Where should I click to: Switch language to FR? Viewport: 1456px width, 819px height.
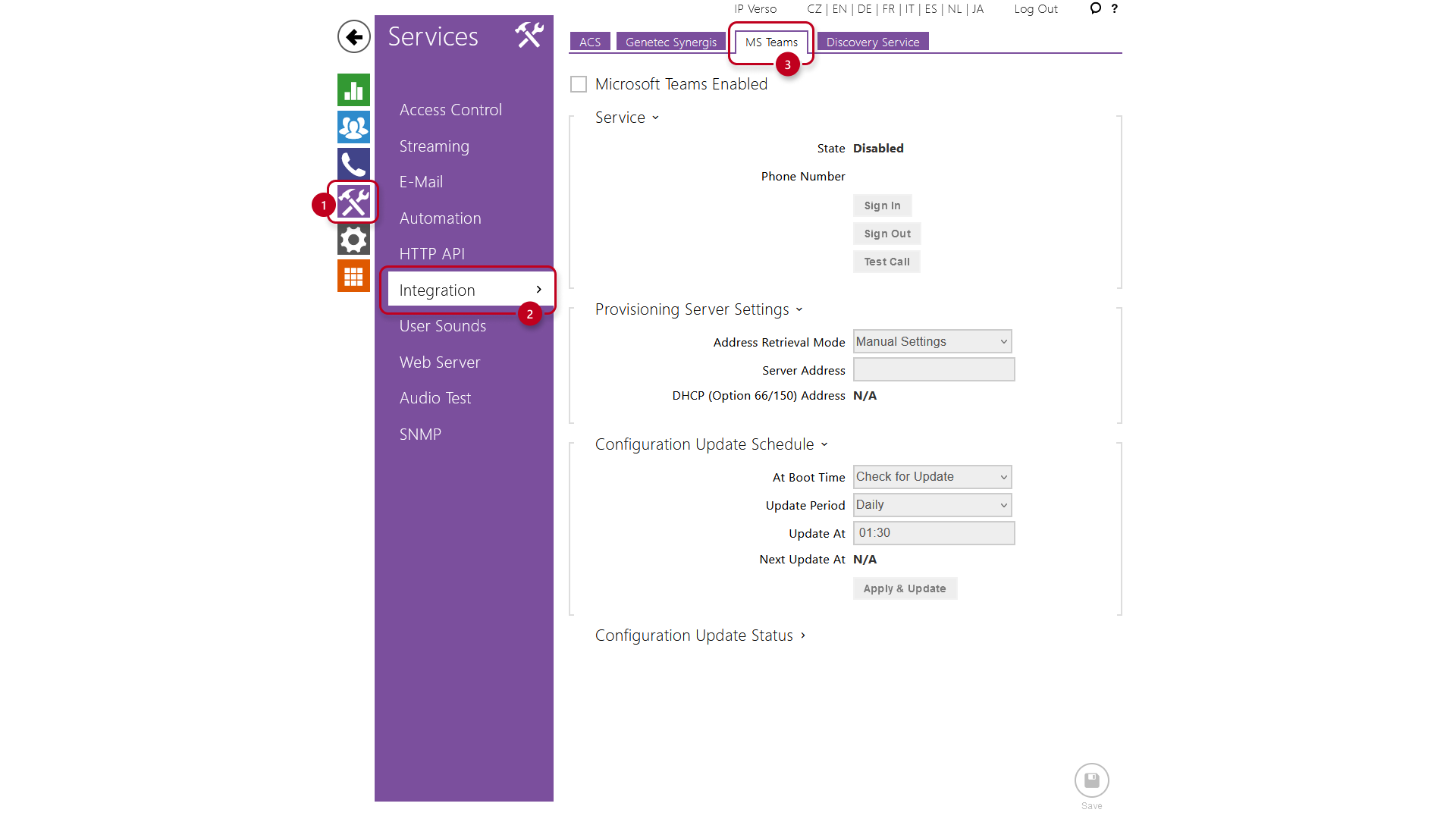pyautogui.click(x=889, y=9)
